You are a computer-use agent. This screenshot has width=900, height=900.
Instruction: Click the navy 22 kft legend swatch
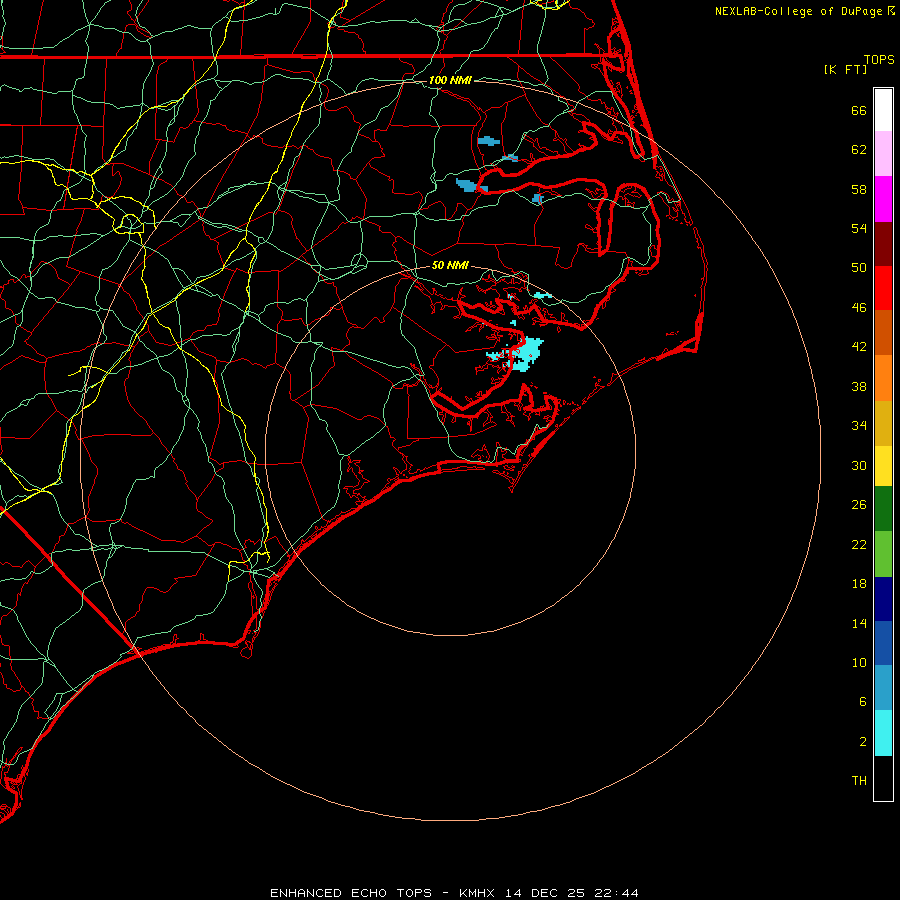(883, 599)
